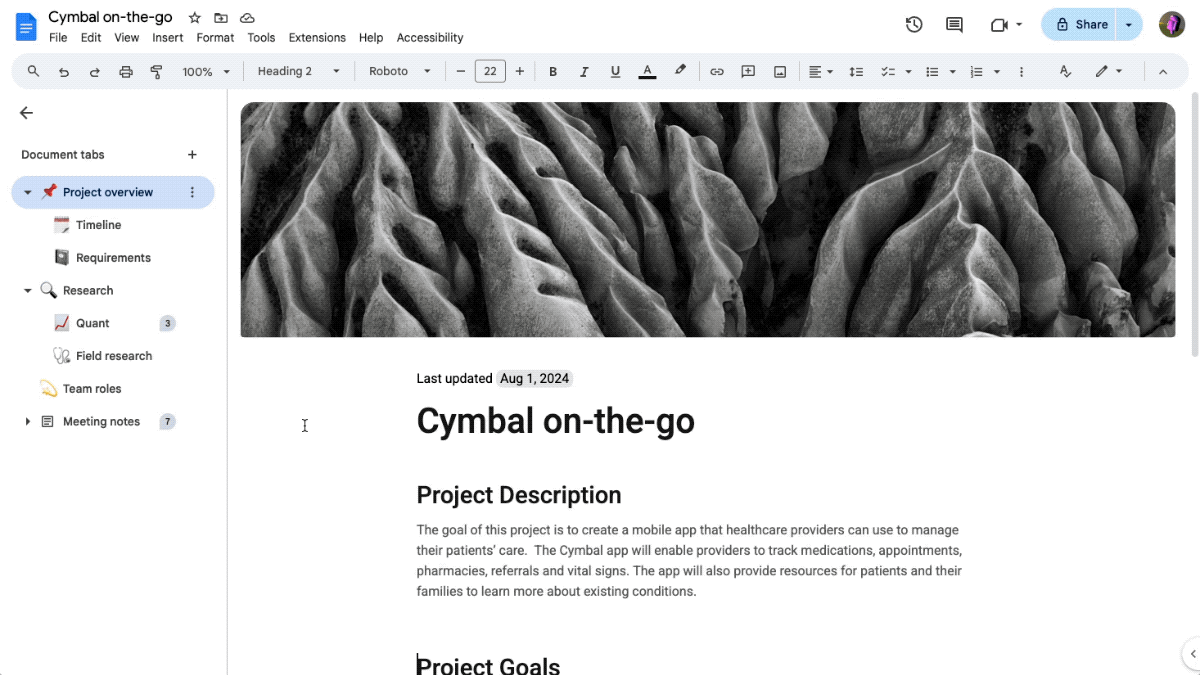The image size is (1200, 675).
Task: Select the Paint format tool
Action: point(156,71)
